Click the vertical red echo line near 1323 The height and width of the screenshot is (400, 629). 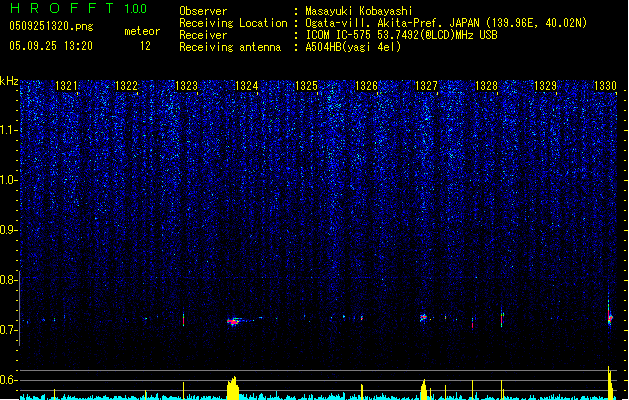click(x=184, y=320)
